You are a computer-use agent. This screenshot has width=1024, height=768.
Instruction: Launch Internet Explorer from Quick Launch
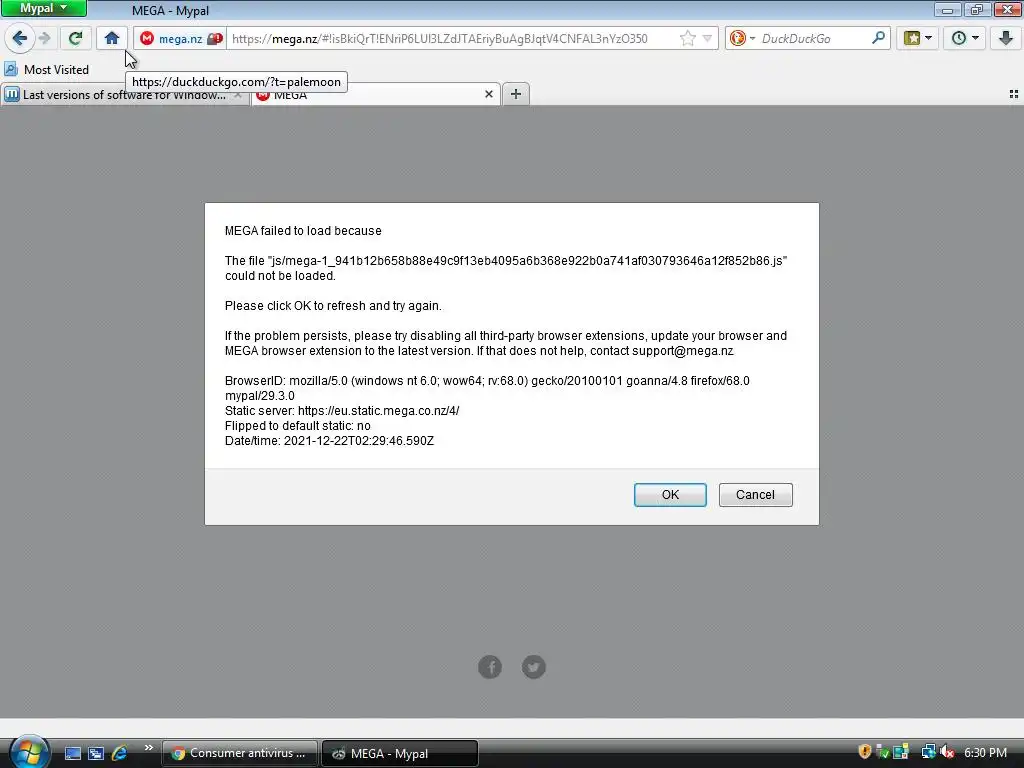click(119, 753)
